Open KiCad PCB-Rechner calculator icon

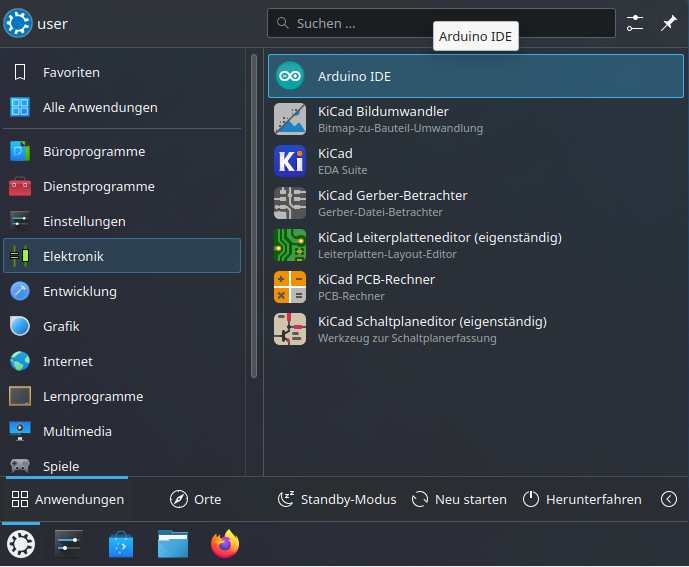click(x=290, y=287)
